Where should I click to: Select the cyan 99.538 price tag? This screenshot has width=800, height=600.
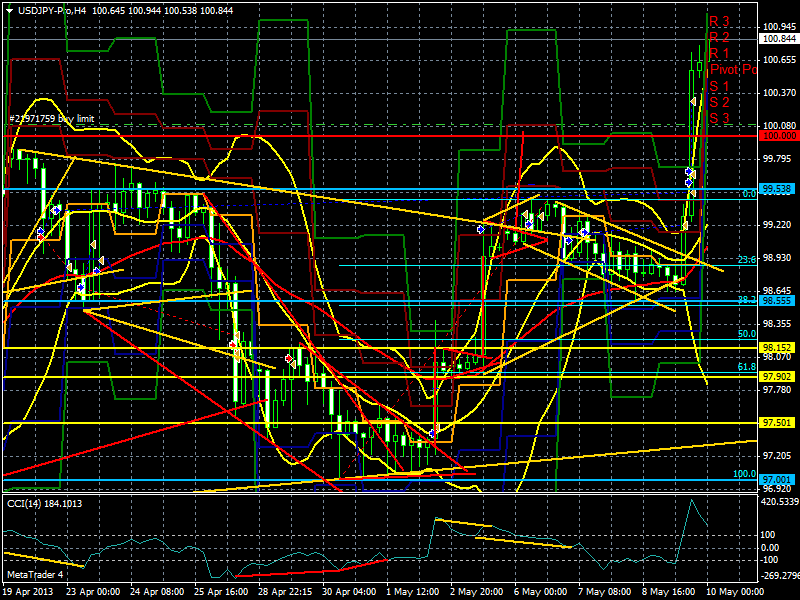click(x=778, y=189)
